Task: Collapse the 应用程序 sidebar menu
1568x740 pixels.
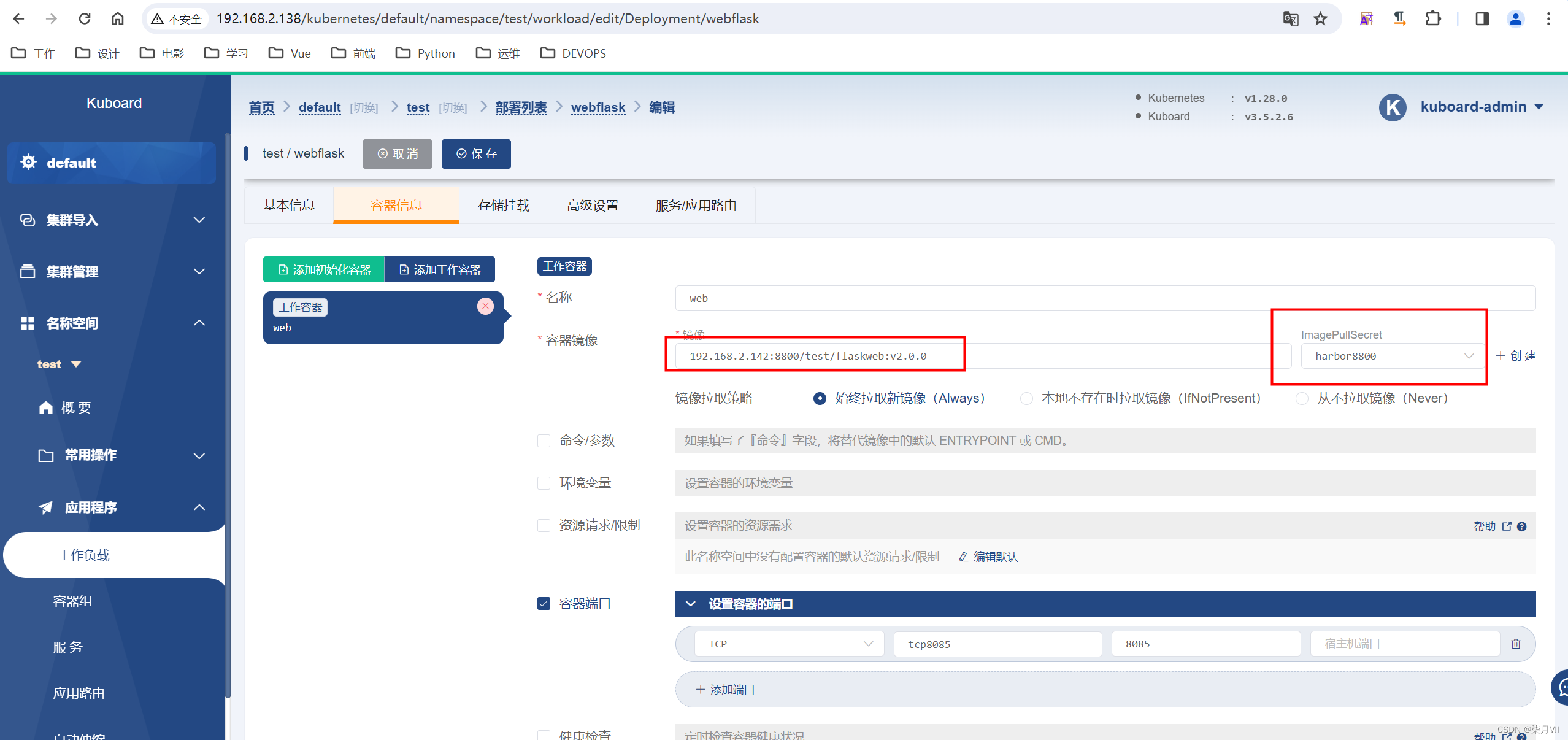Action: tap(199, 507)
